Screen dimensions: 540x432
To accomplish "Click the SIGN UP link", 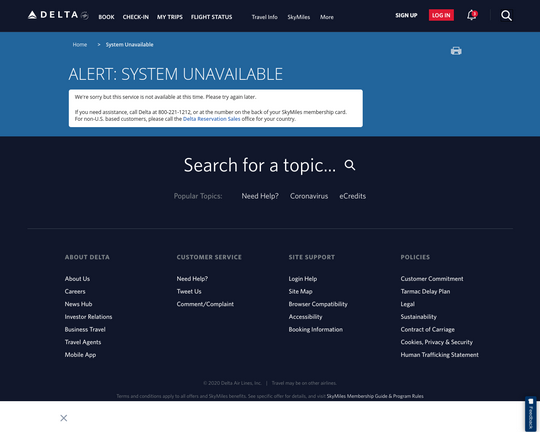I will coord(406,15).
